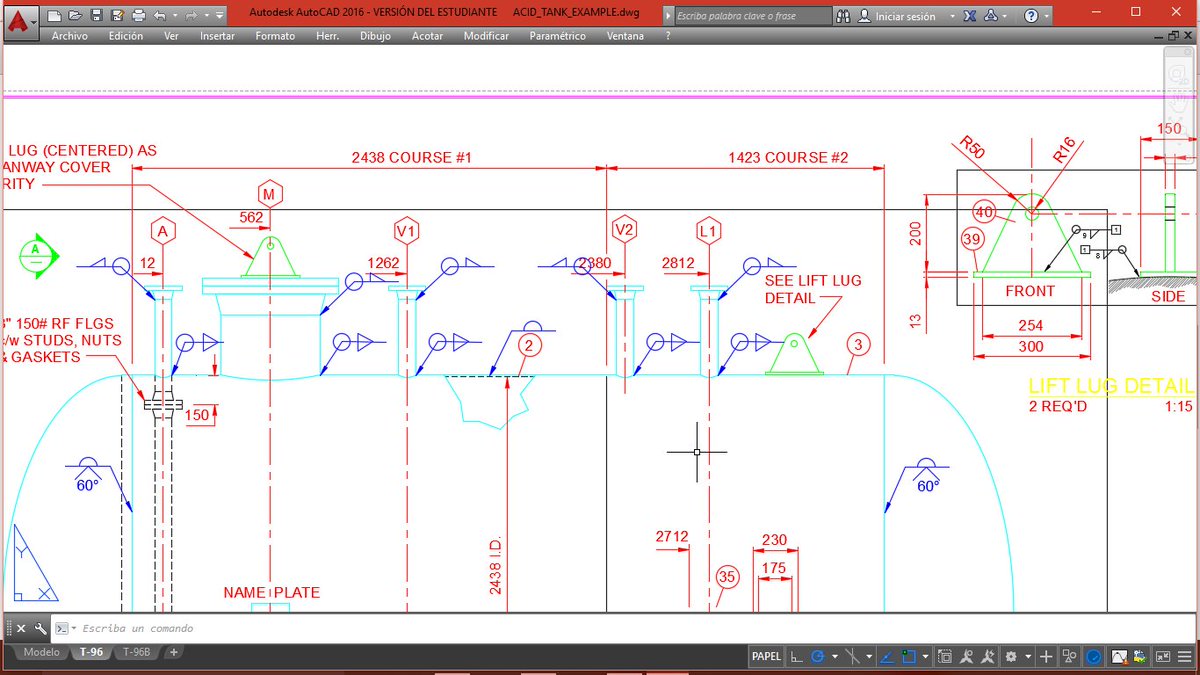Switch to the Modelo tab
The width and height of the screenshot is (1200, 675).
(41, 652)
